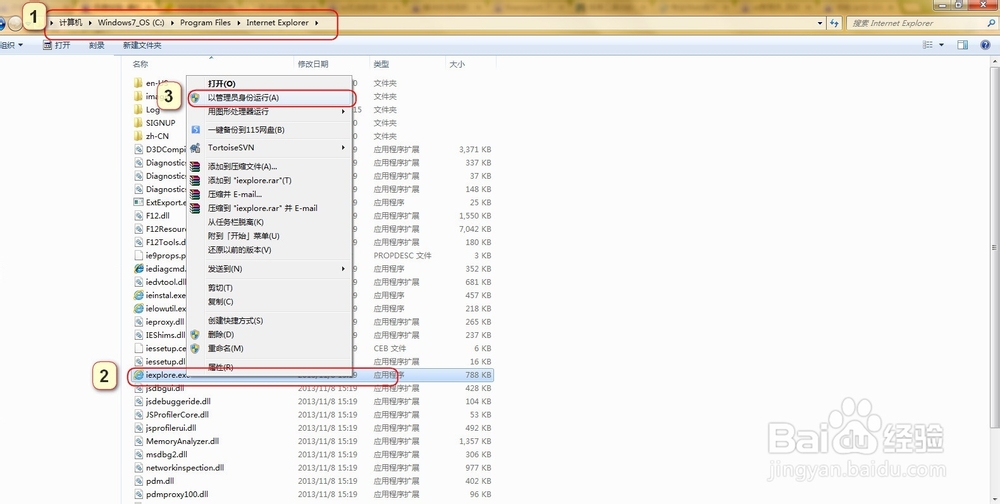Choose 打开(O) in context menu
Image resolution: width=1000 pixels, height=504 pixels.
coord(221,84)
